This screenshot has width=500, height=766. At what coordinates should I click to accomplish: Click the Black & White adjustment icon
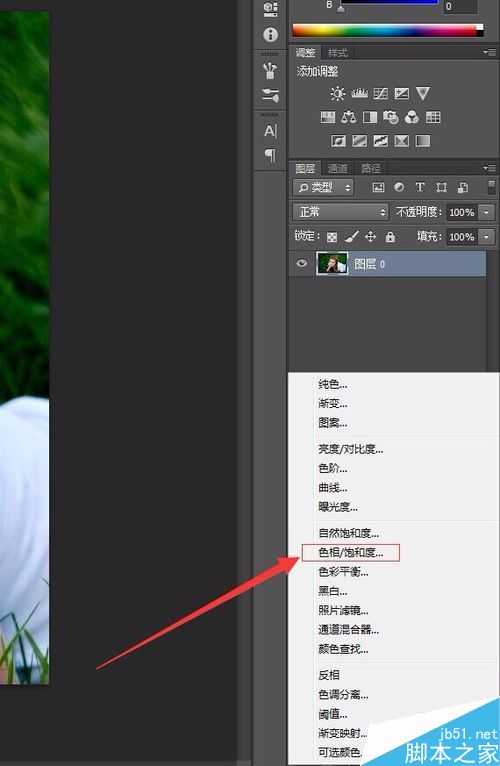coord(370,117)
